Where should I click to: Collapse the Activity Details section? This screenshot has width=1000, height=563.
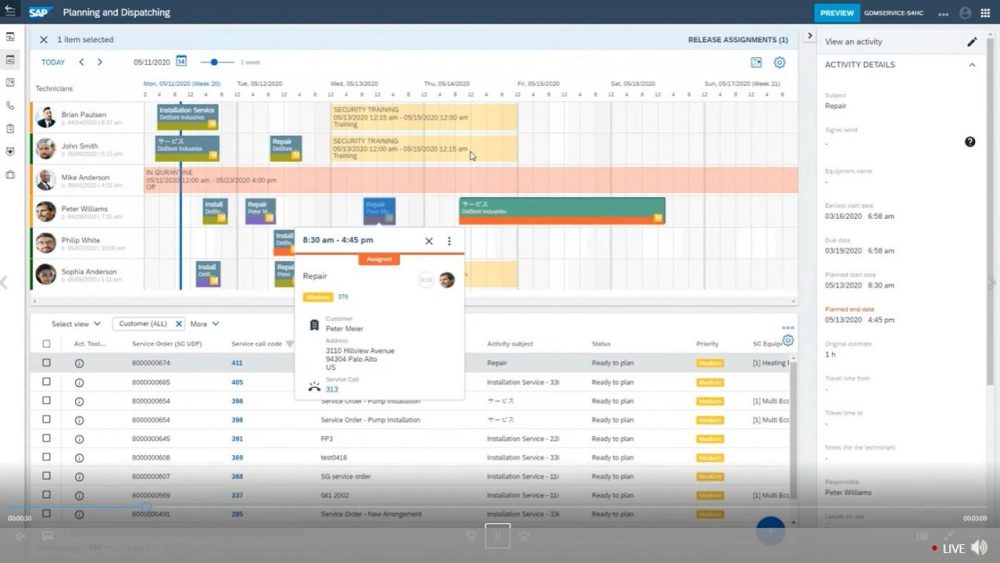coord(972,65)
